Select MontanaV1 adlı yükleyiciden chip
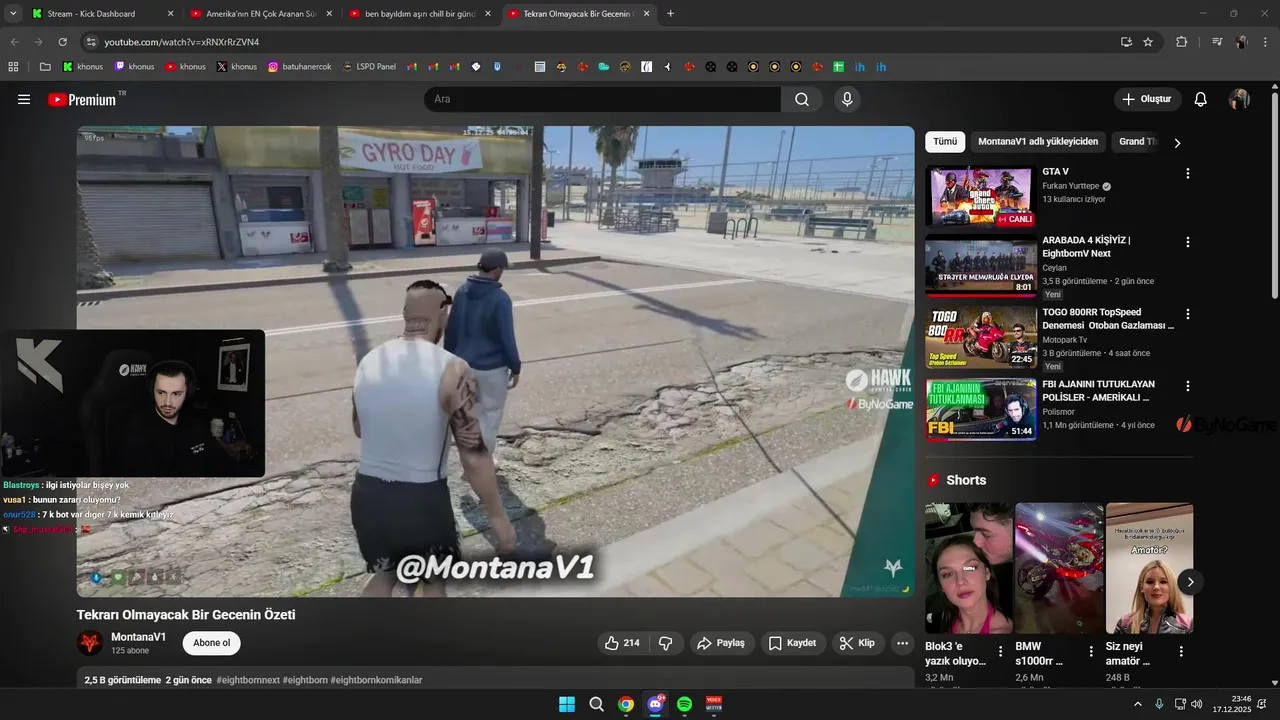The height and width of the screenshot is (720, 1280). pyautogui.click(x=1038, y=142)
